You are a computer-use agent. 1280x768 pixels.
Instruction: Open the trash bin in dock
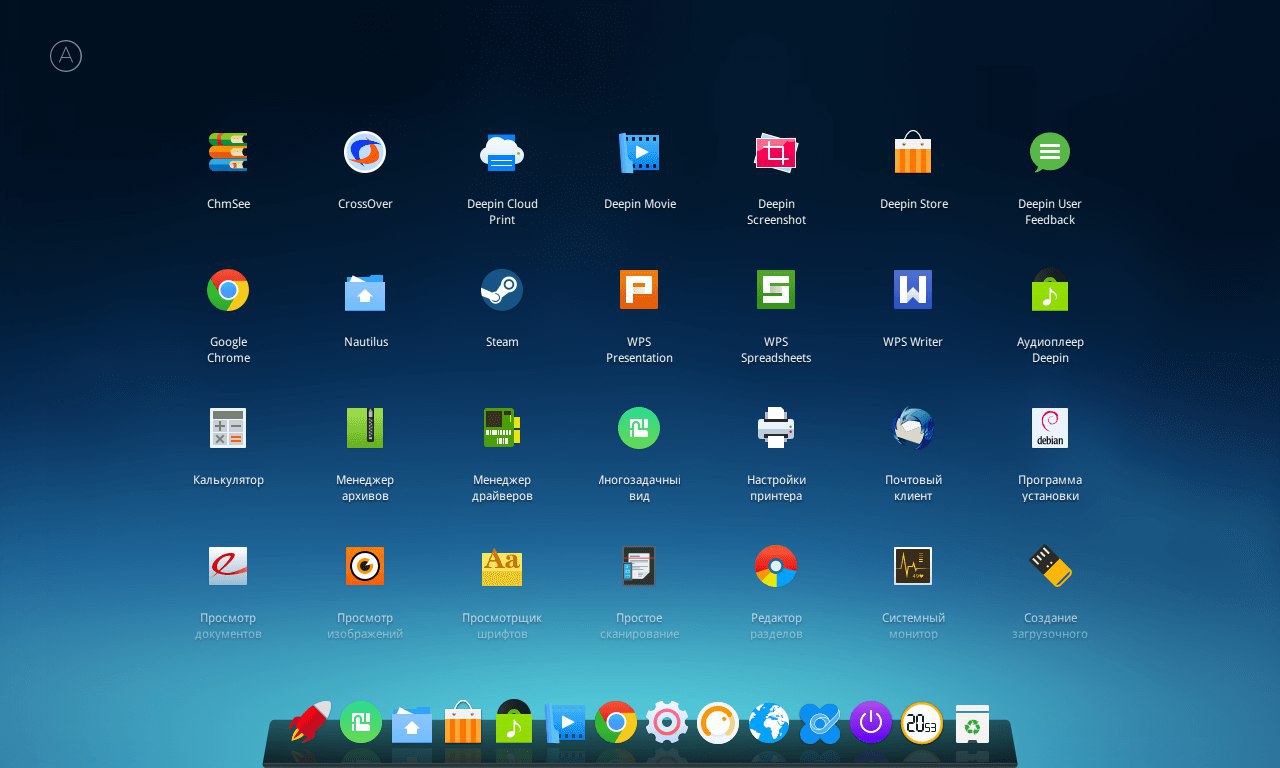(972, 723)
